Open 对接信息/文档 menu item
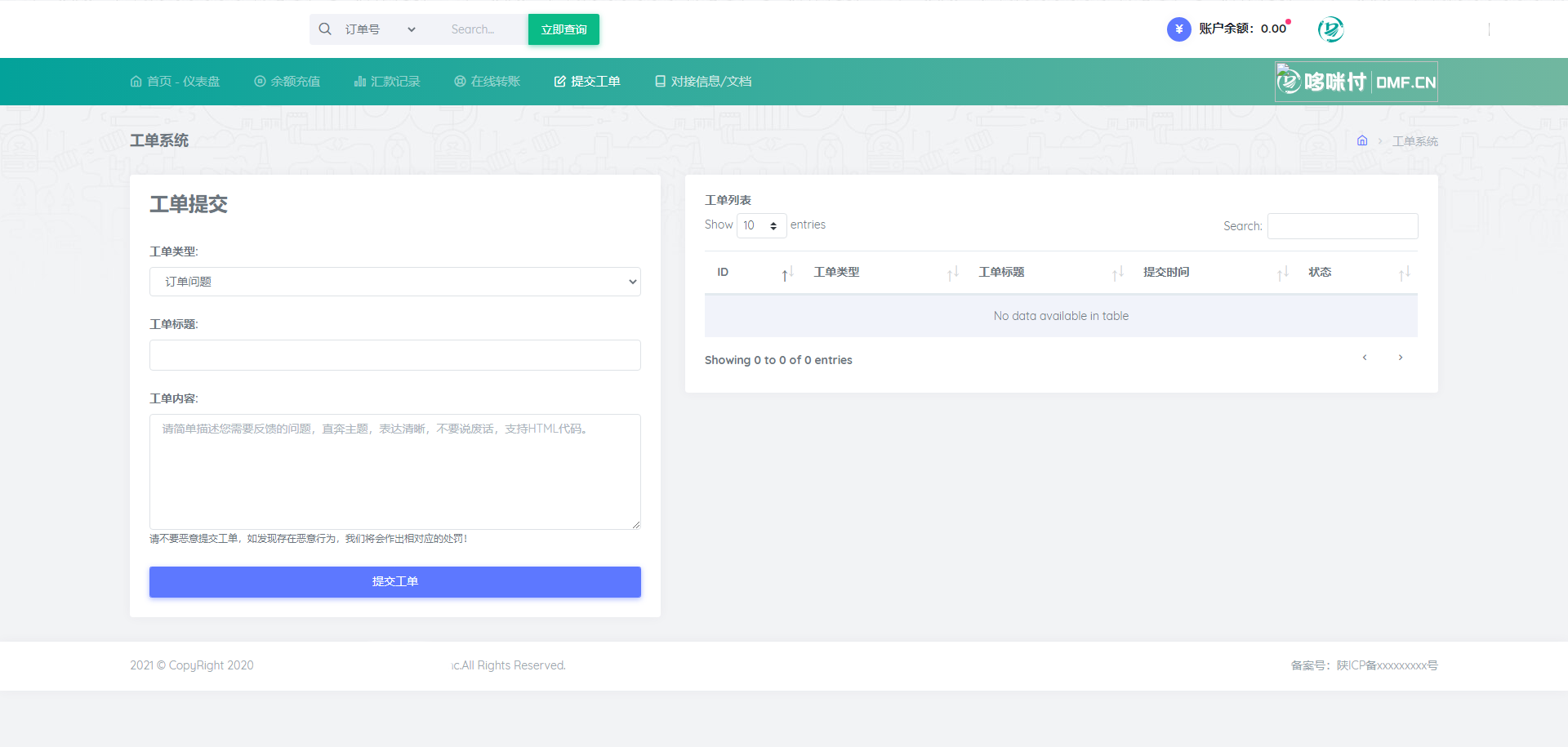 point(703,82)
